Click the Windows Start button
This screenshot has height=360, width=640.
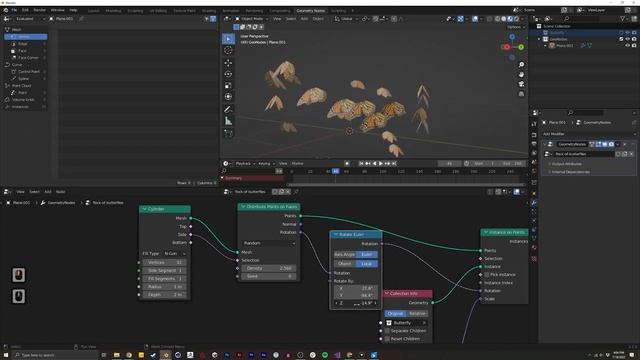(6, 355)
